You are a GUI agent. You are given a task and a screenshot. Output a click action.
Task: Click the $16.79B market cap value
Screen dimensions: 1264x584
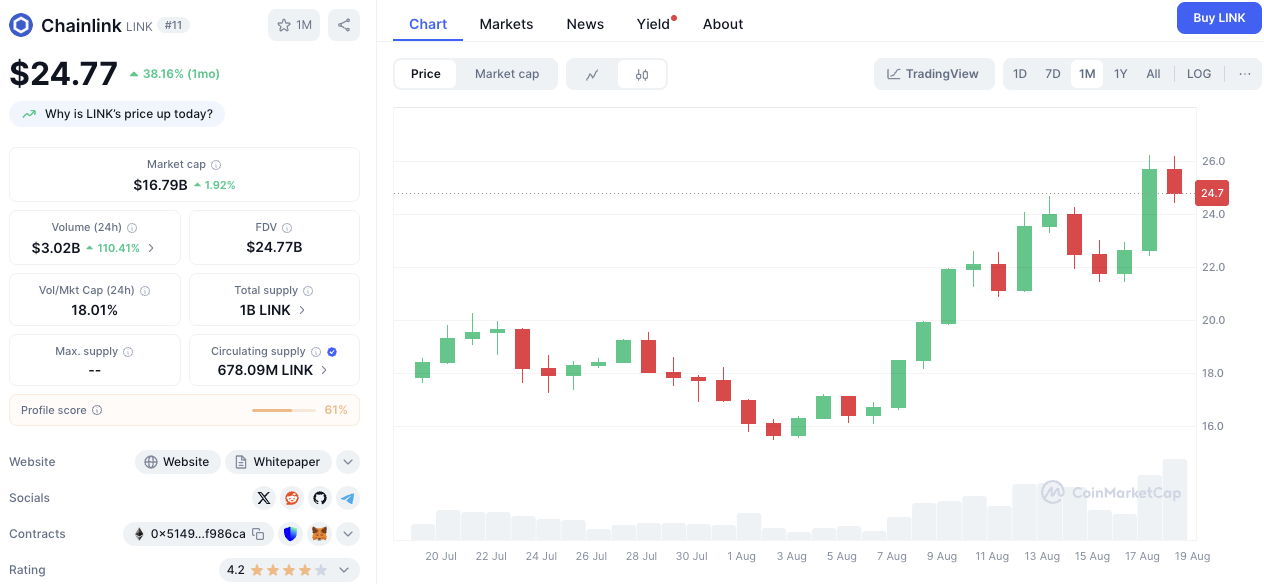160,185
